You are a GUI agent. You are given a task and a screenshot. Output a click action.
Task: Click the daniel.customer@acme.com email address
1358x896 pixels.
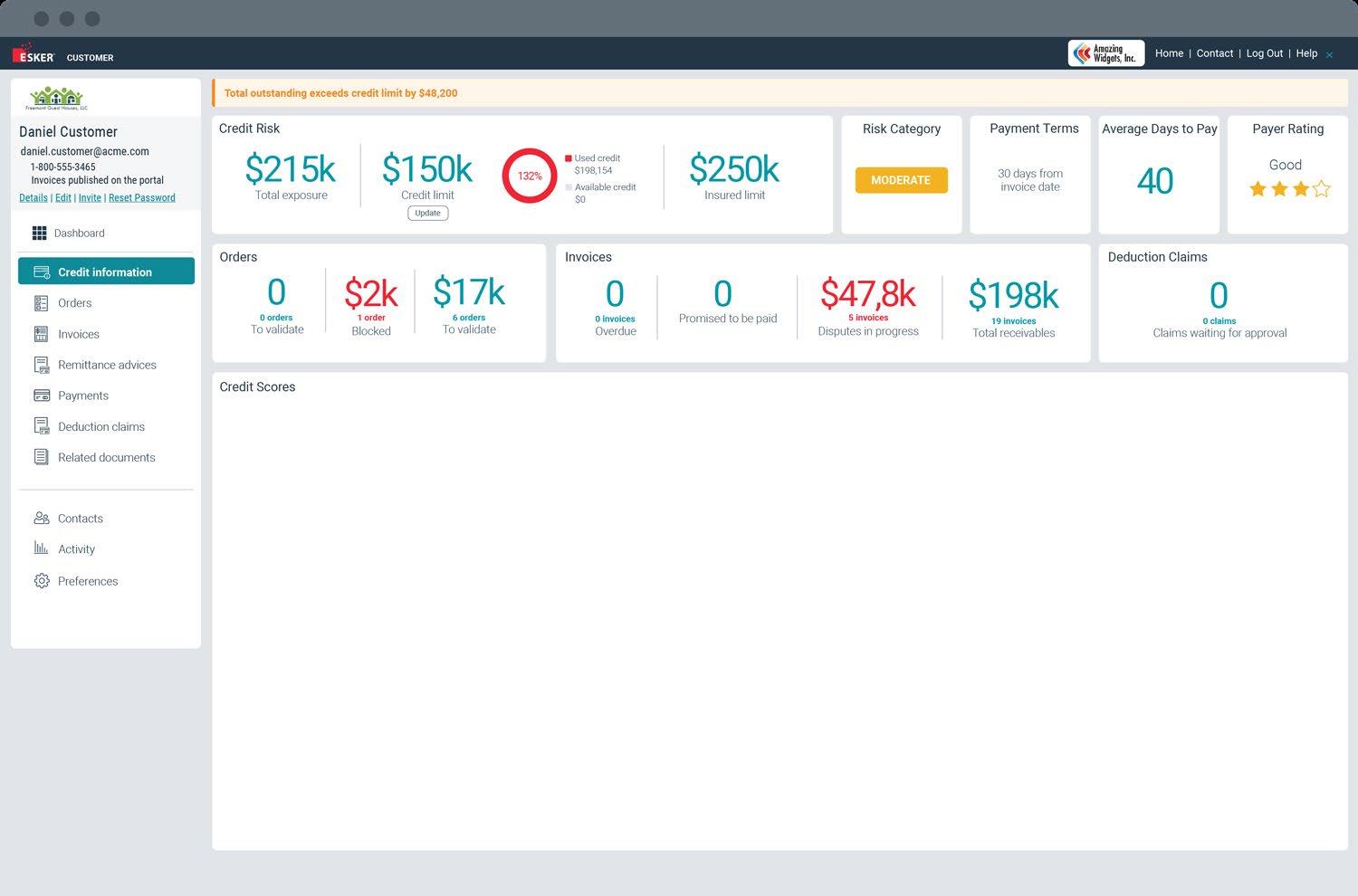pyautogui.click(x=85, y=151)
